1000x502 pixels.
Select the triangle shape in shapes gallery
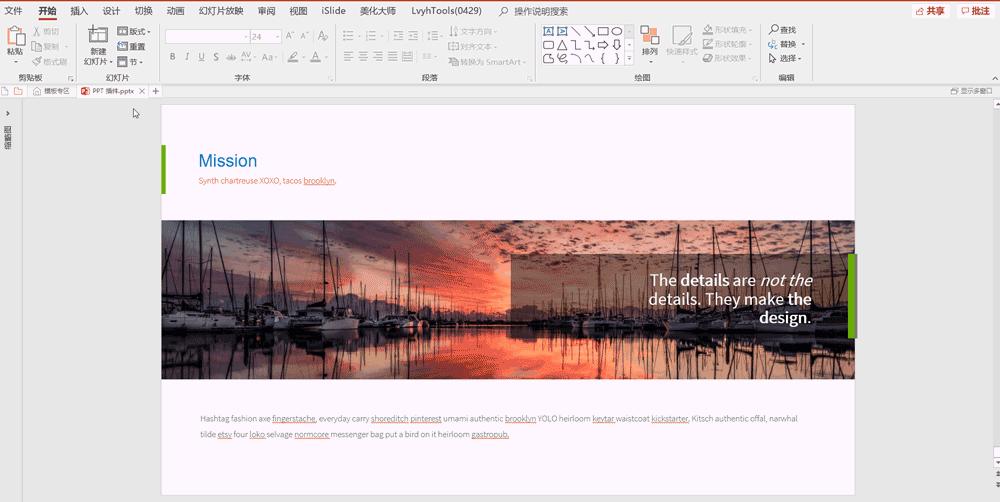562,45
